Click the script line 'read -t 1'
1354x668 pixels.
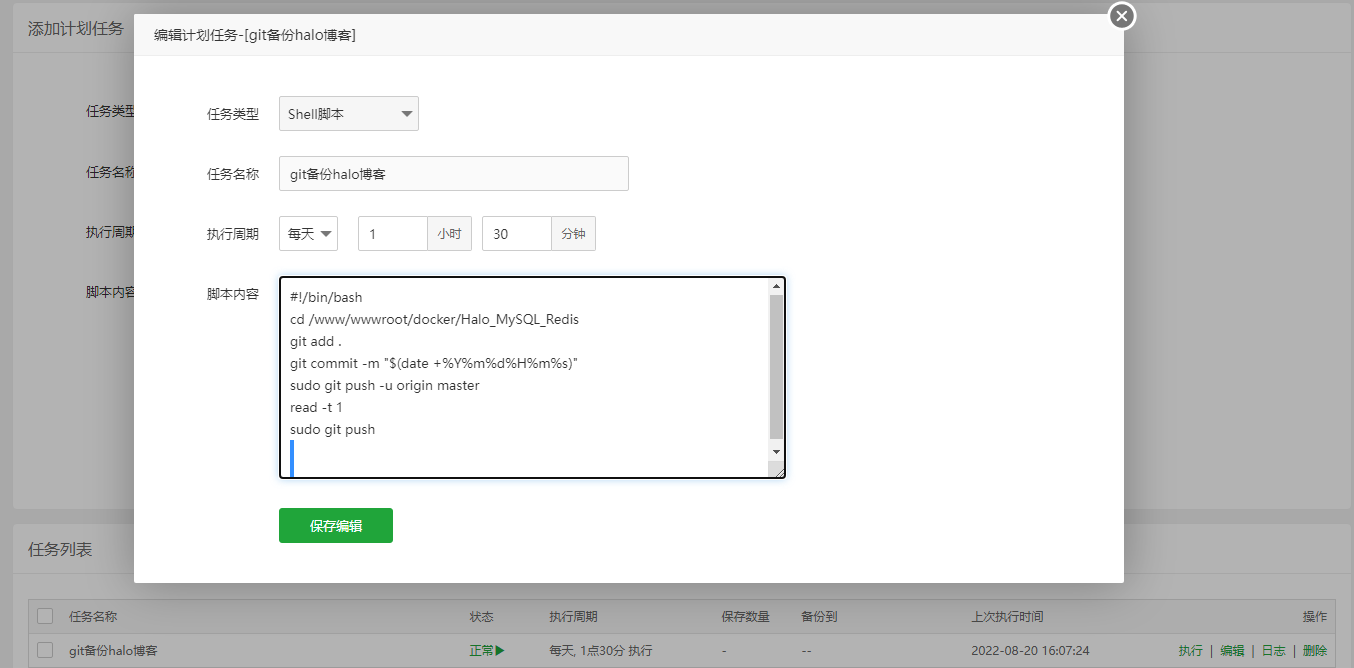316,407
